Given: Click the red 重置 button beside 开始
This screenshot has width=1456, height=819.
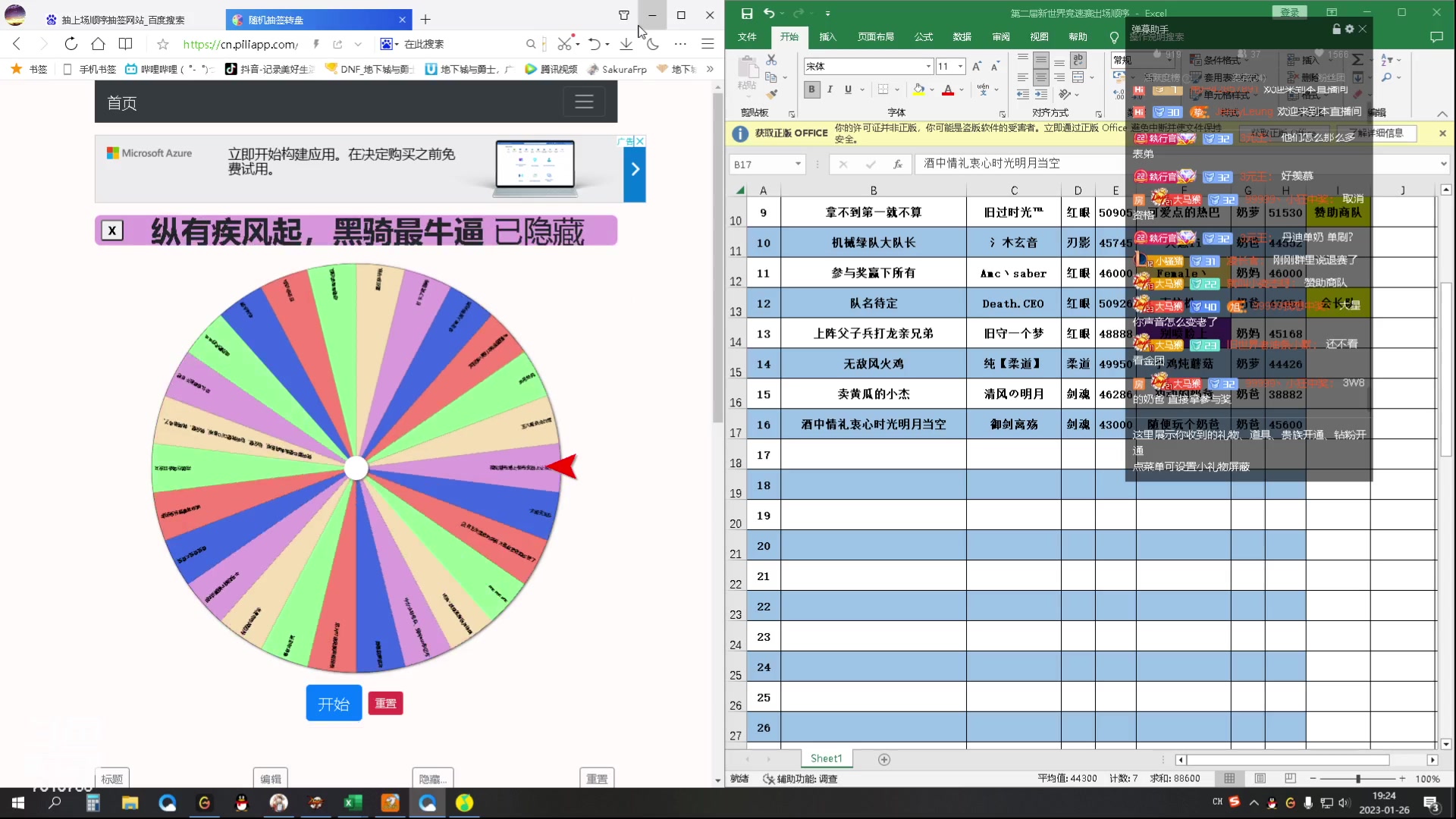Looking at the screenshot, I should pos(385,704).
